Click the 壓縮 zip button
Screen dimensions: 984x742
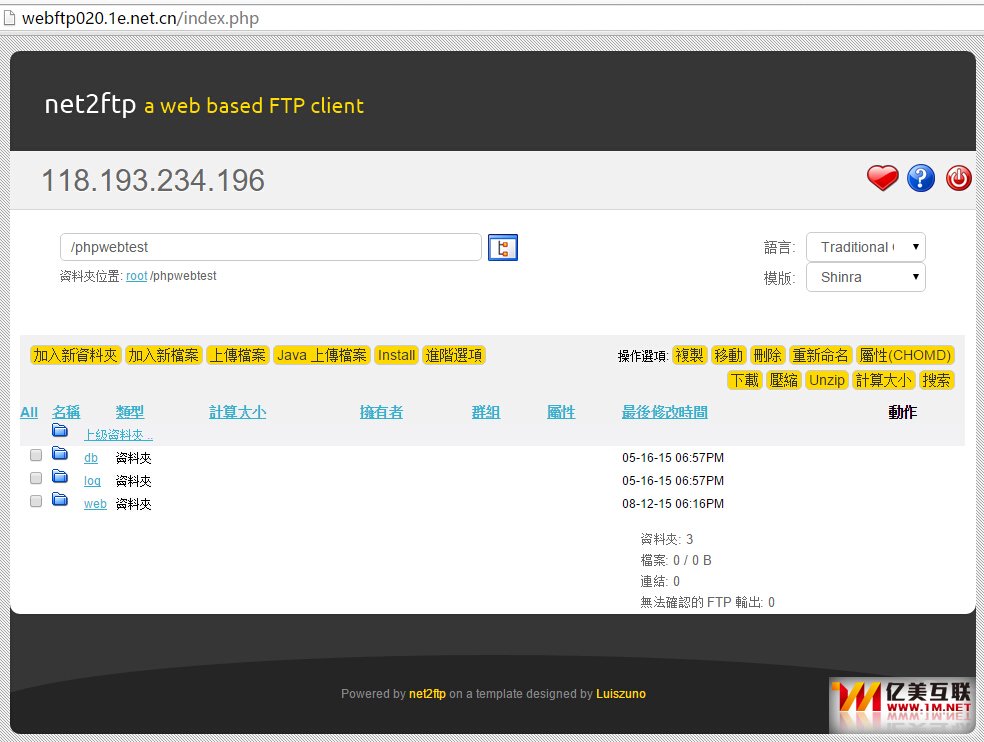(x=784, y=380)
